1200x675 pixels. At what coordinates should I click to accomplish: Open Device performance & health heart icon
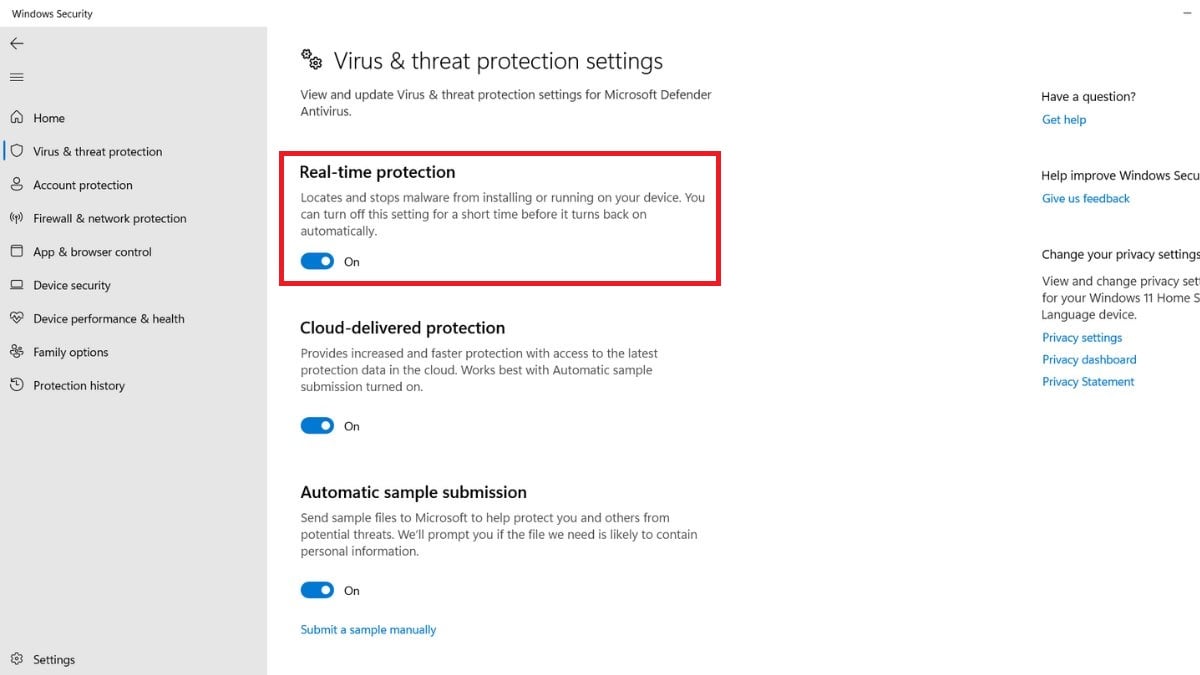pyautogui.click(x=17, y=319)
